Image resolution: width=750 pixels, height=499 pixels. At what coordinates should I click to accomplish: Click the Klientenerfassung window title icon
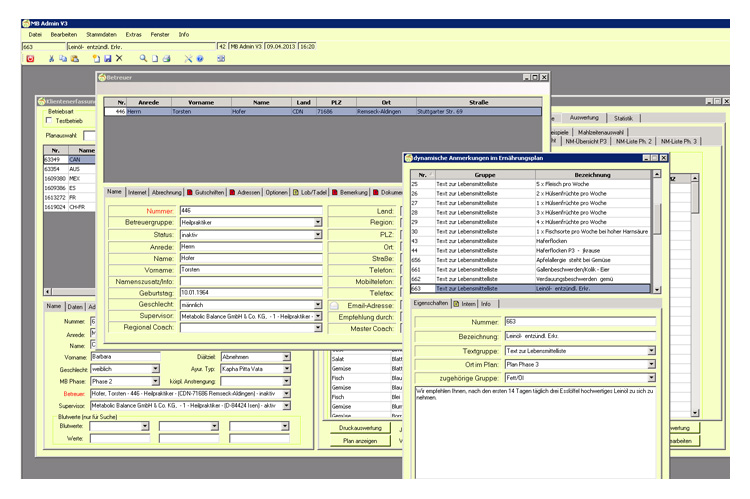(42, 101)
